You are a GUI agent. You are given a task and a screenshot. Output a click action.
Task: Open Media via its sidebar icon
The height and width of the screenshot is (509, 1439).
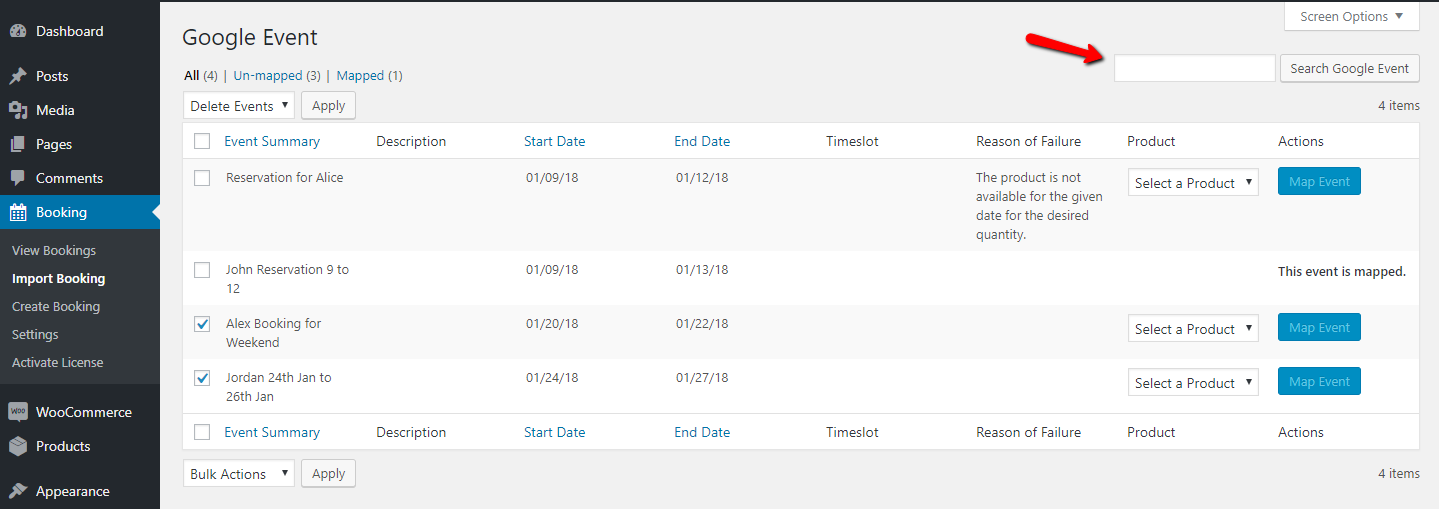point(18,110)
